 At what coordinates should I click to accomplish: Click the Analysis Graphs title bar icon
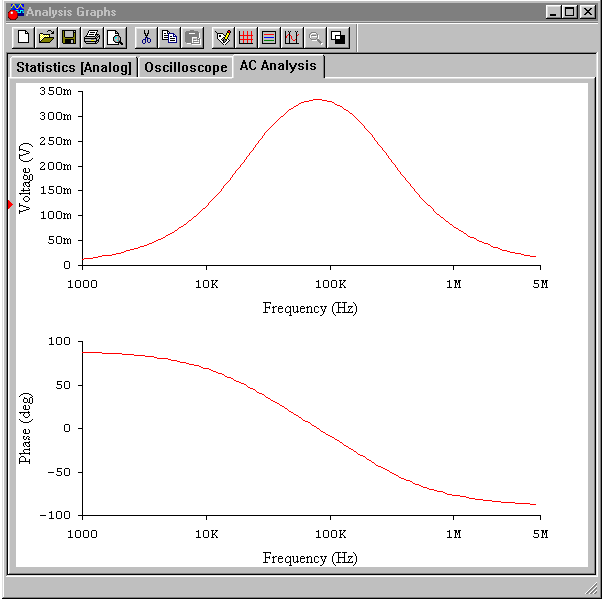pos(15,12)
